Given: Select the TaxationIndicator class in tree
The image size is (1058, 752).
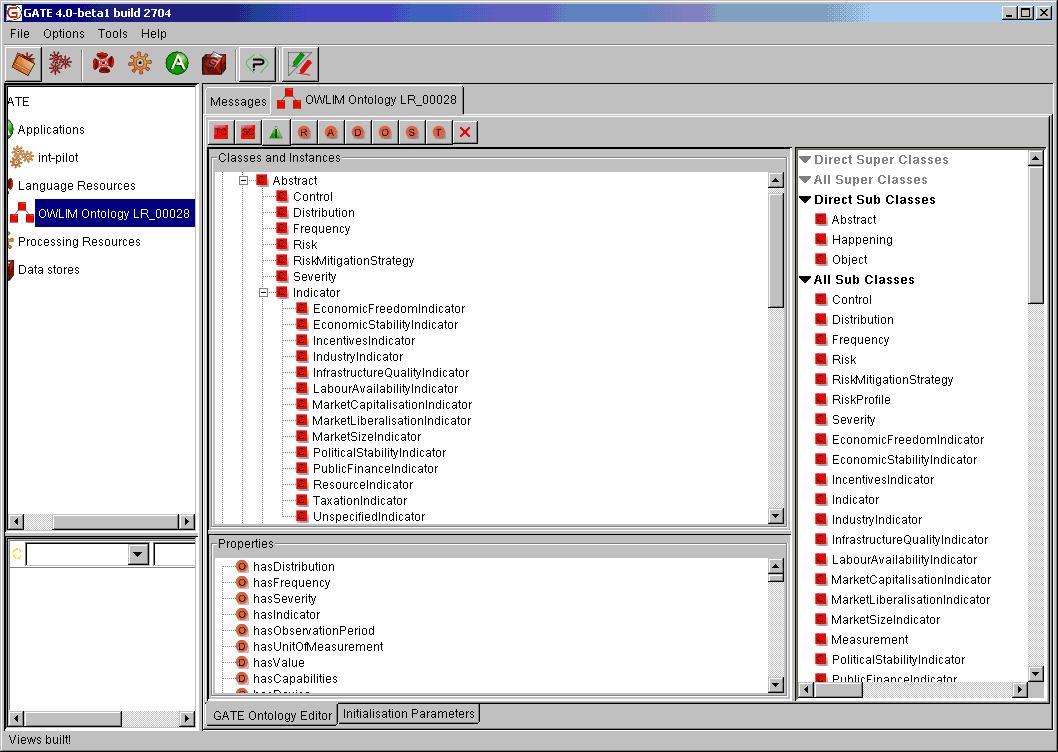Looking at the screenshot, I should [360, 501].
